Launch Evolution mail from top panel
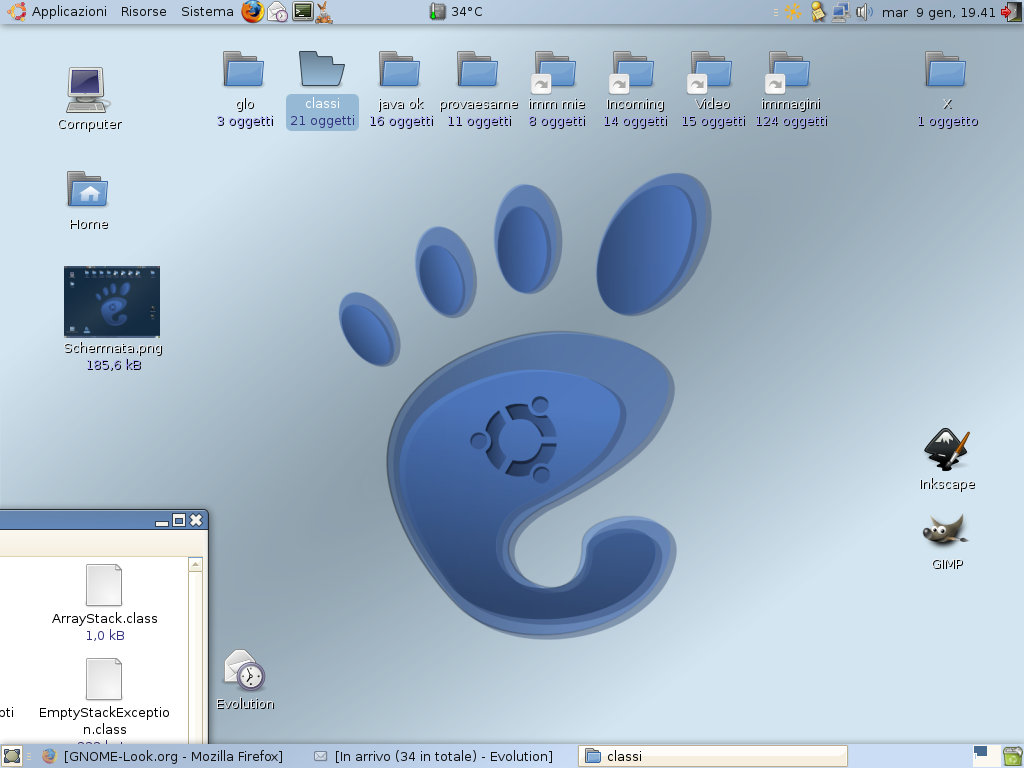Image resolution: width=1024 pixels, height=768 pixels. (x=278, y=12)
